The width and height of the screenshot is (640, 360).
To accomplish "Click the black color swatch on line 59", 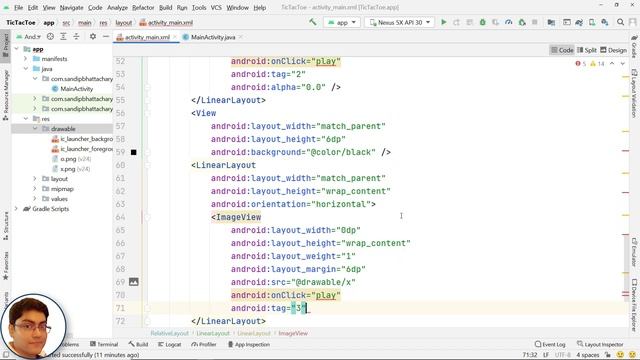I will point(133,152).
